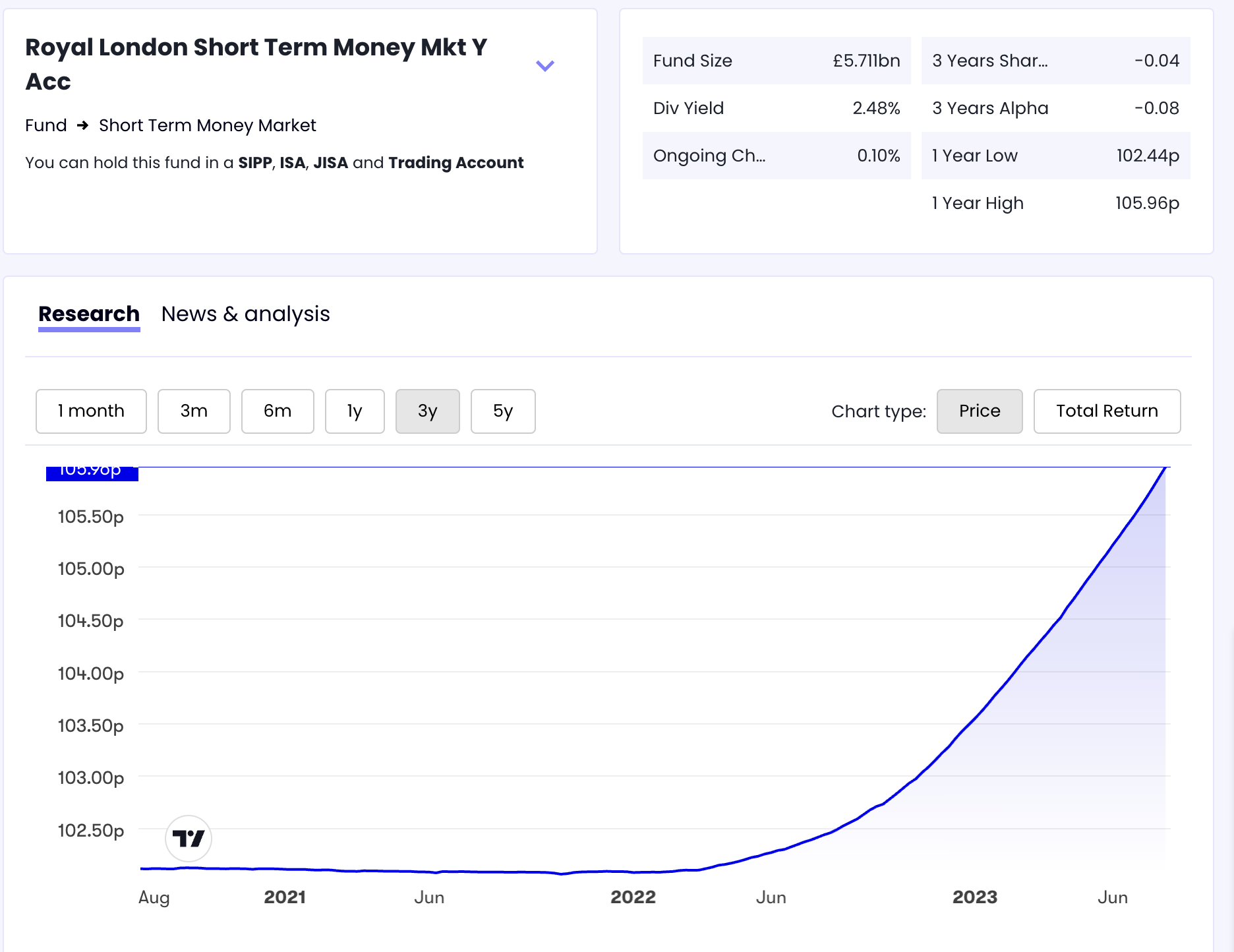Click the 103.00p price axis label
The width and height of the screenshot is (1234, 952).
[91, 778]
